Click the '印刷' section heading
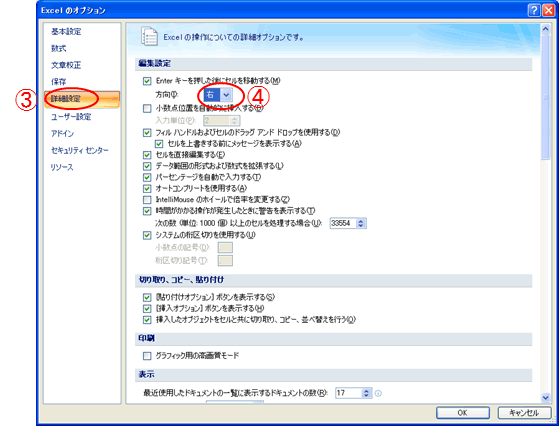559x426 pixels. [147, 338]
